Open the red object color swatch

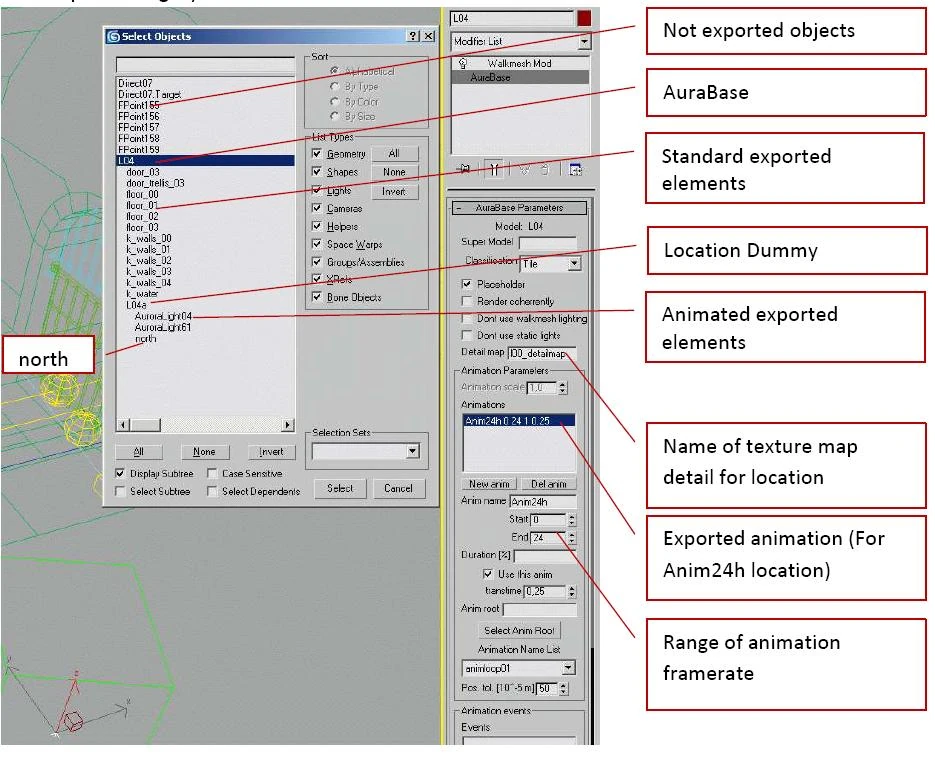coord(584,18)
